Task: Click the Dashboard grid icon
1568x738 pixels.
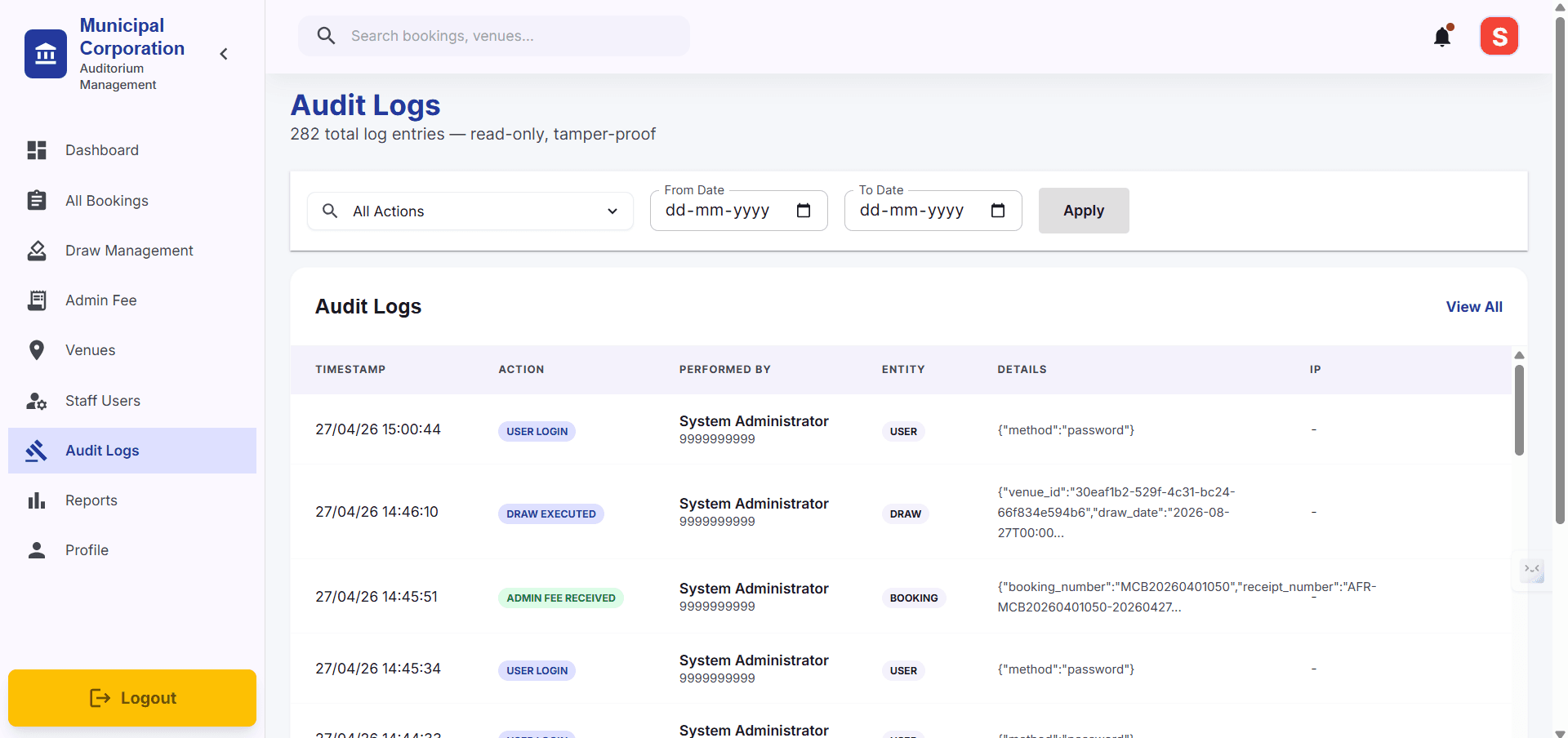Action: tap(37, 150)
